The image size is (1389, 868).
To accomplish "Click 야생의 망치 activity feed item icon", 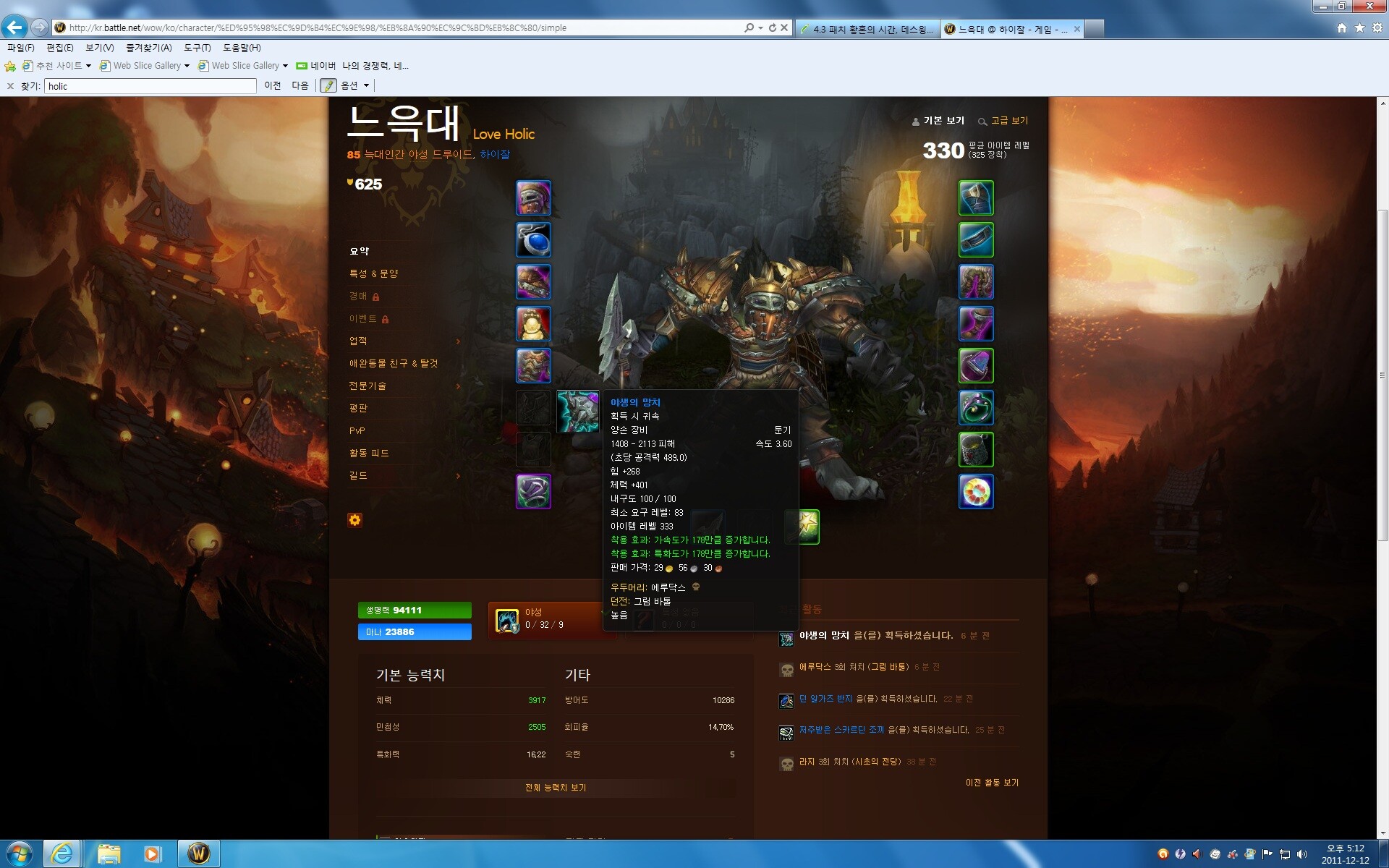I will (786, 638).
